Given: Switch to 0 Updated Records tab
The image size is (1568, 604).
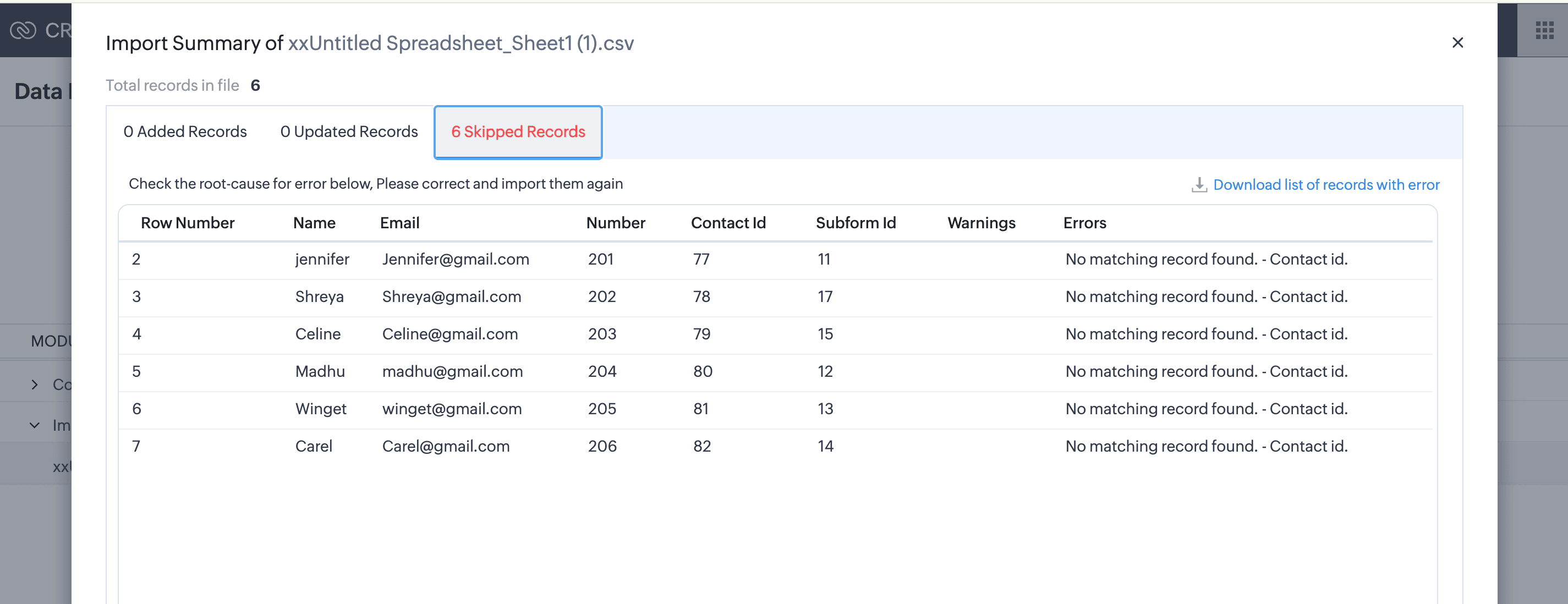Looking at the screenshot, I should 349,131.
